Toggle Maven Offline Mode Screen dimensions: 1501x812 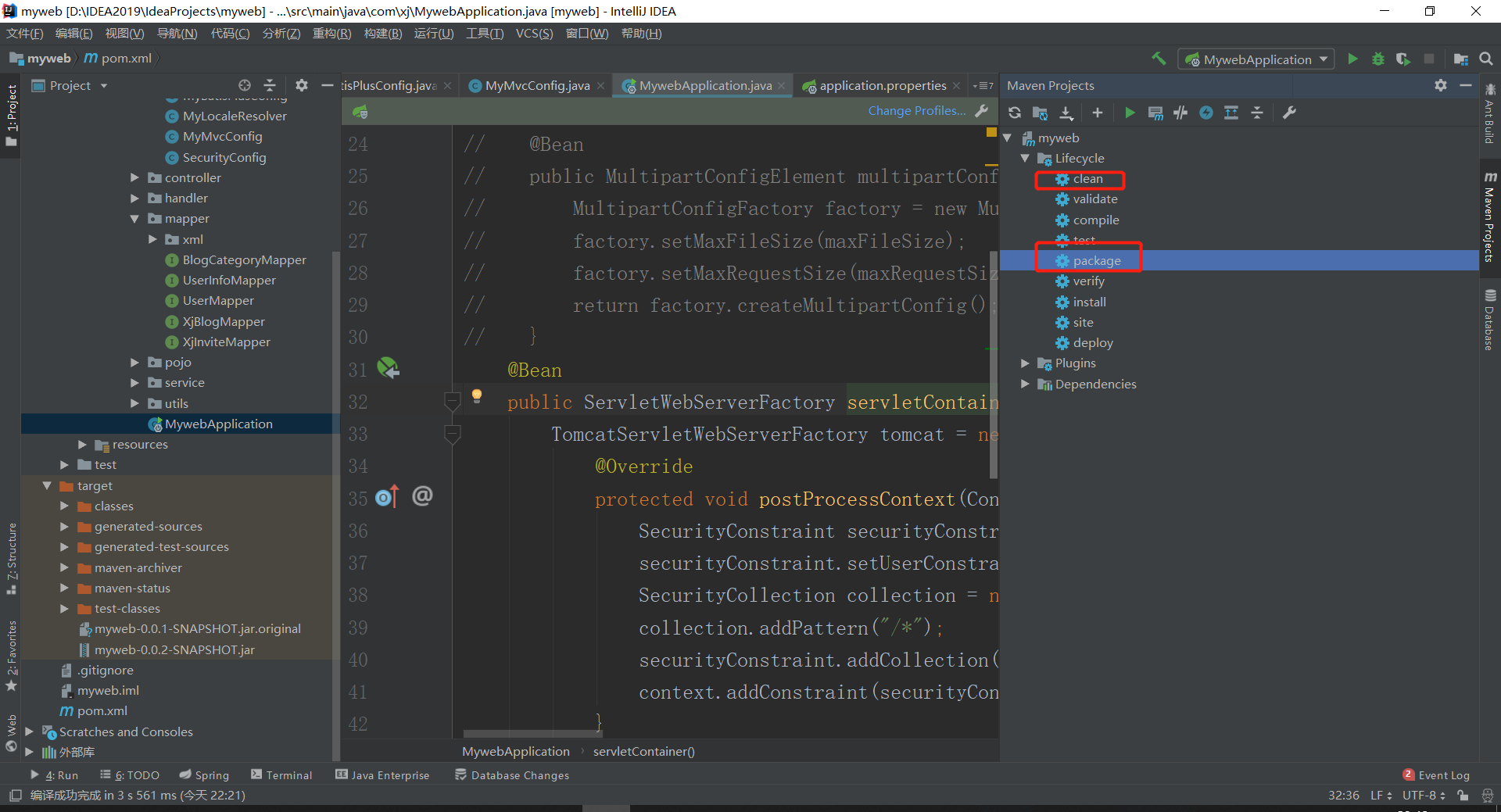click(x=1180, y=113)
